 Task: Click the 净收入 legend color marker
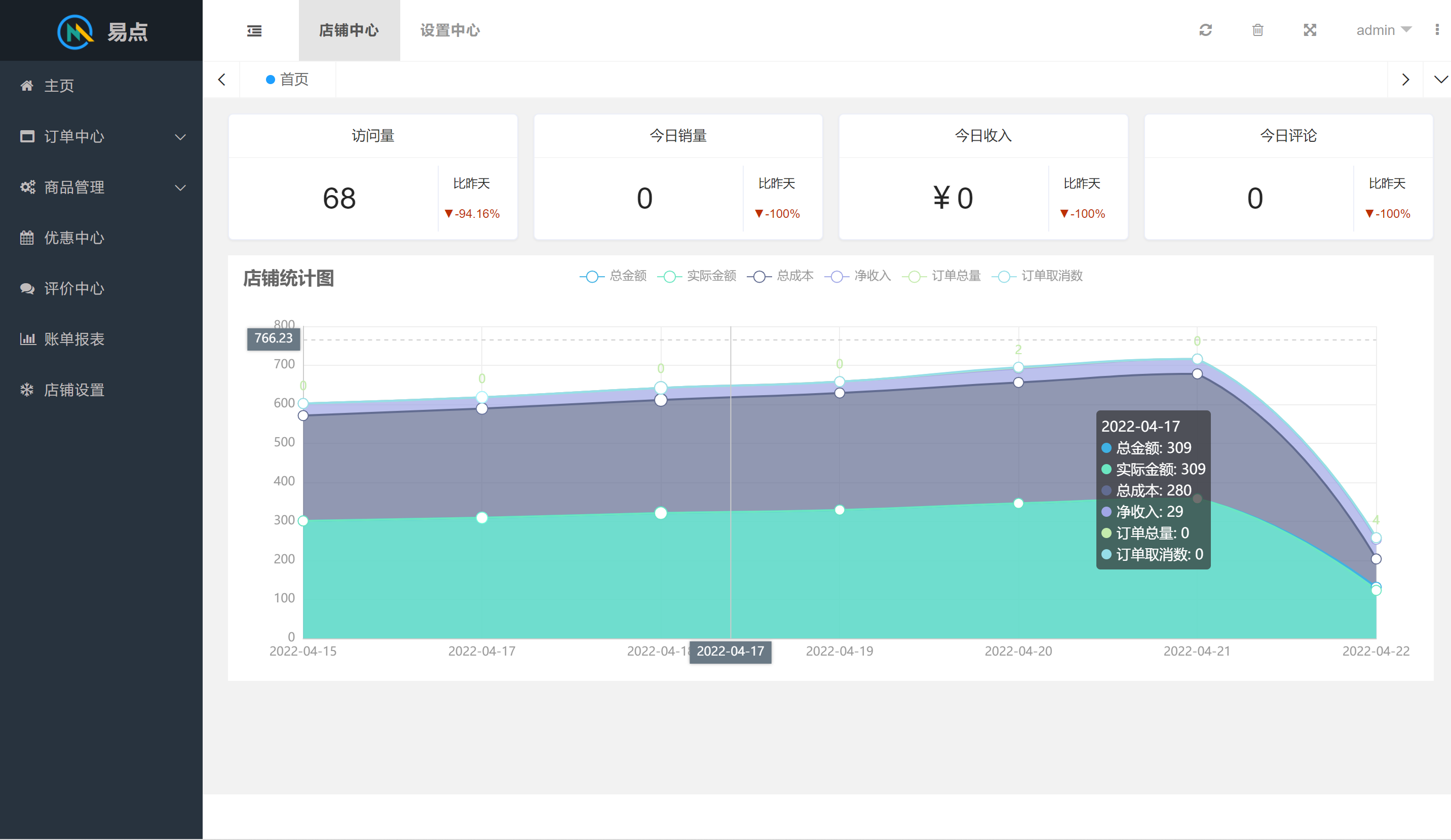pos(836,277)
